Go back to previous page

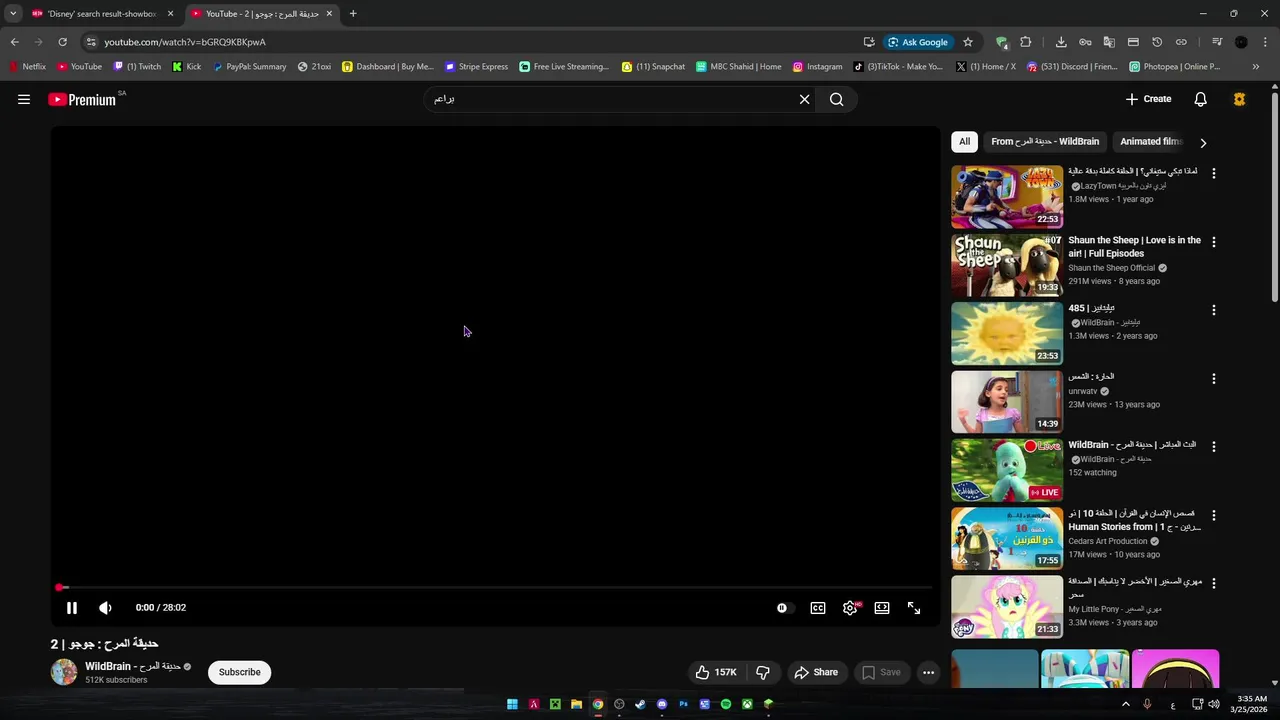coord(14,42)
